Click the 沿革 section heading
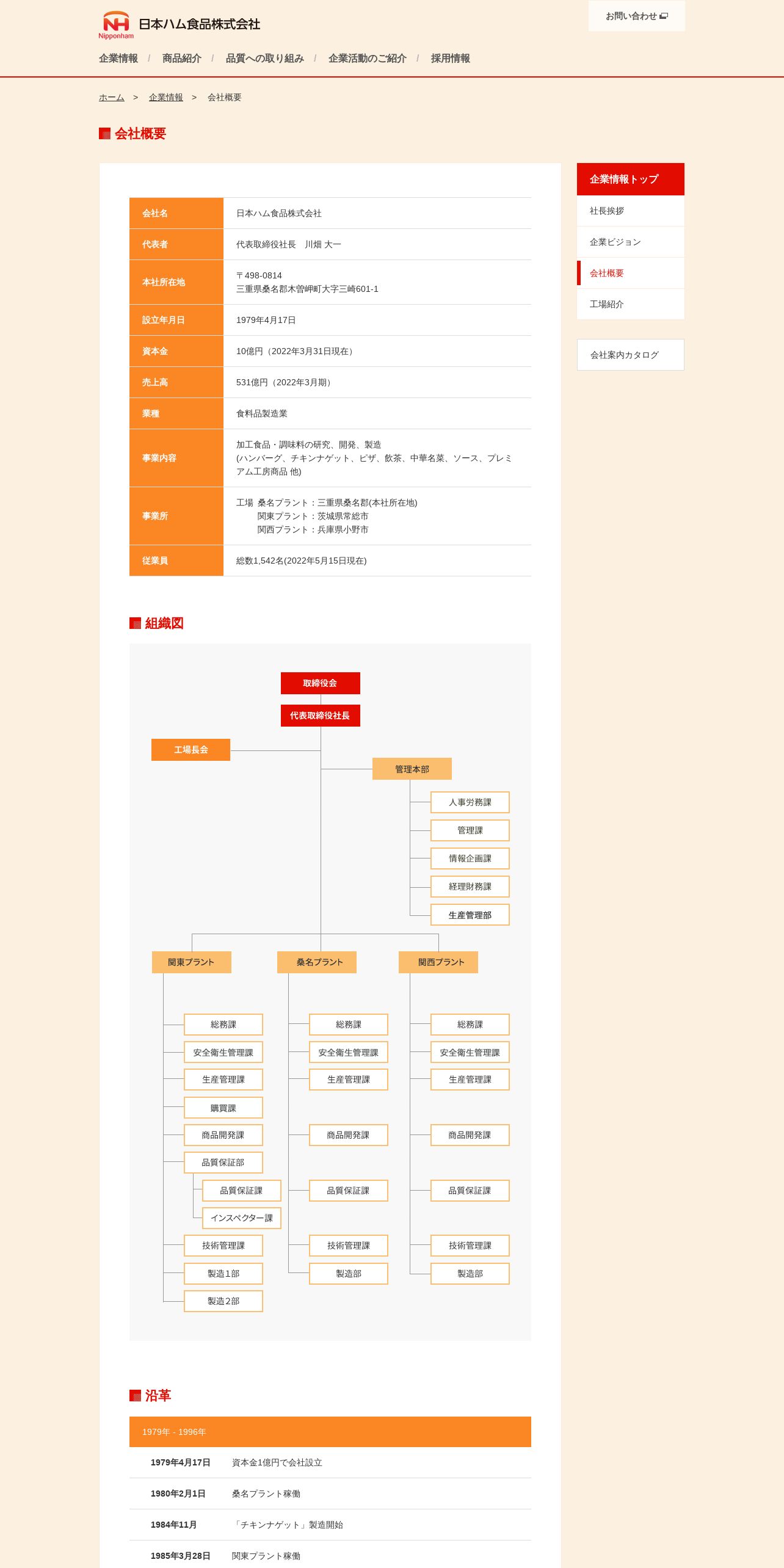 pyautogui.click(x=158, y=1396)
